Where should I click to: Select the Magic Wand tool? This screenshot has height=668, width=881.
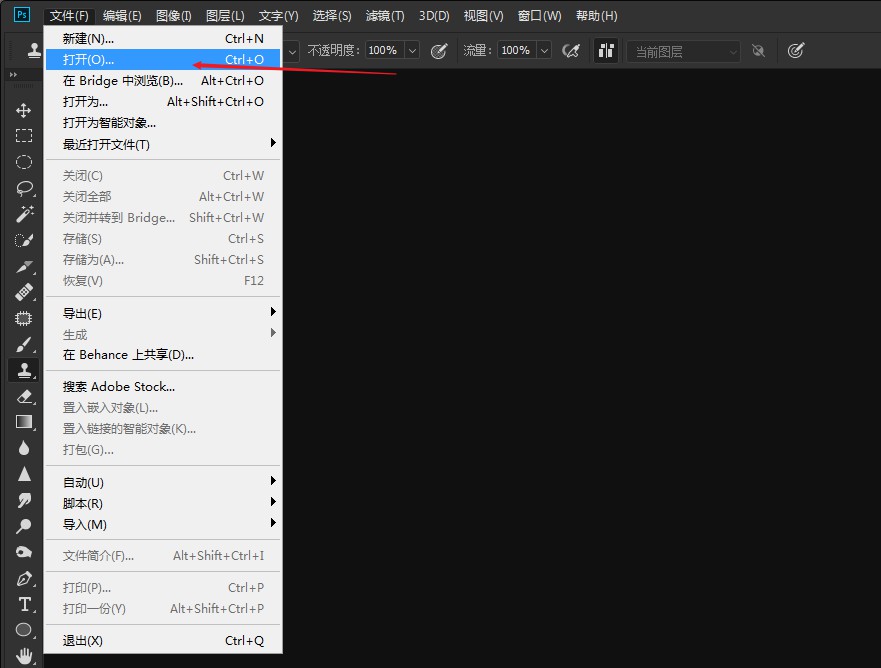pyautogui.click(x=24, y=214)
